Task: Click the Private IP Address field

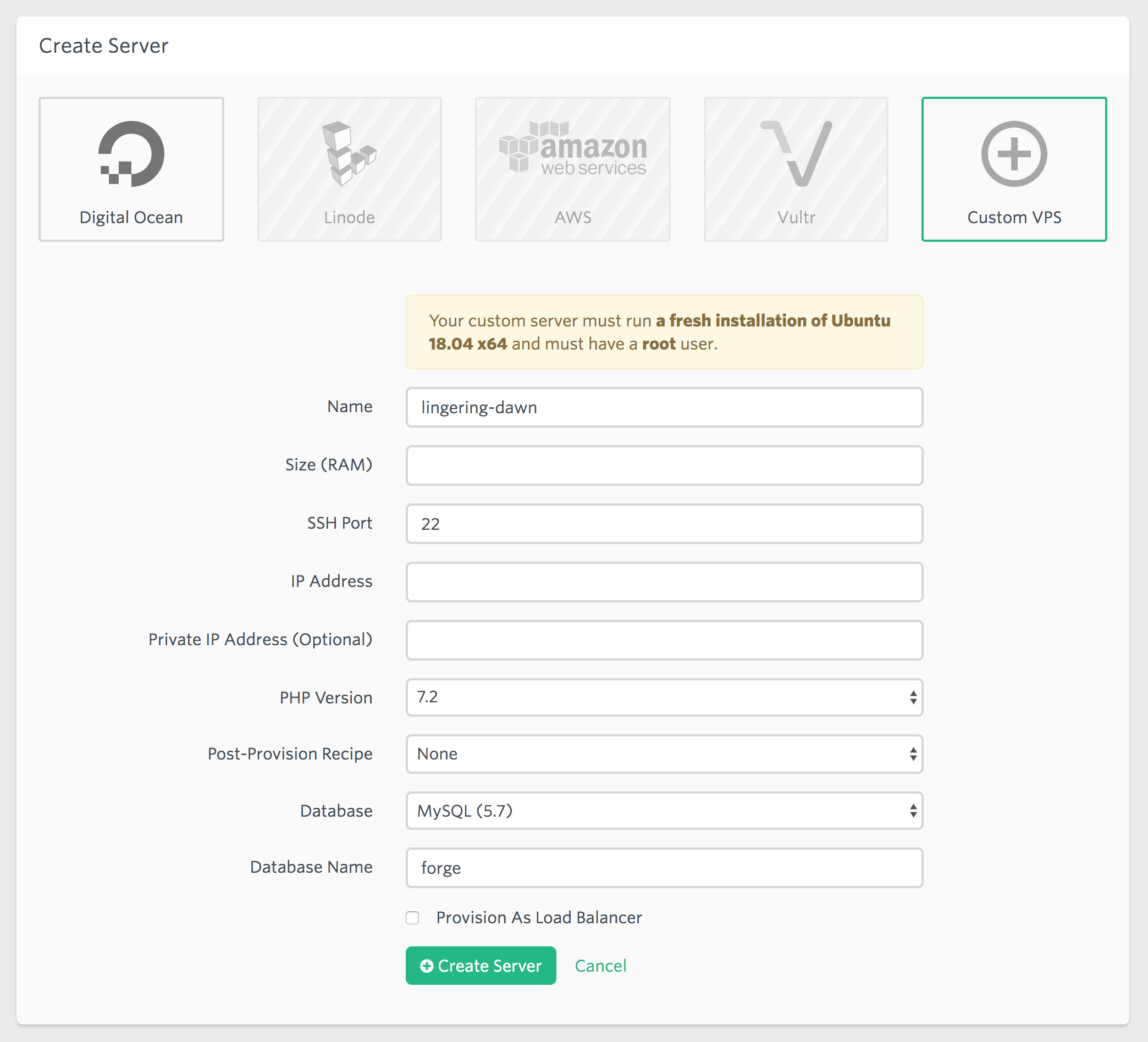Action: coord(664,640)
